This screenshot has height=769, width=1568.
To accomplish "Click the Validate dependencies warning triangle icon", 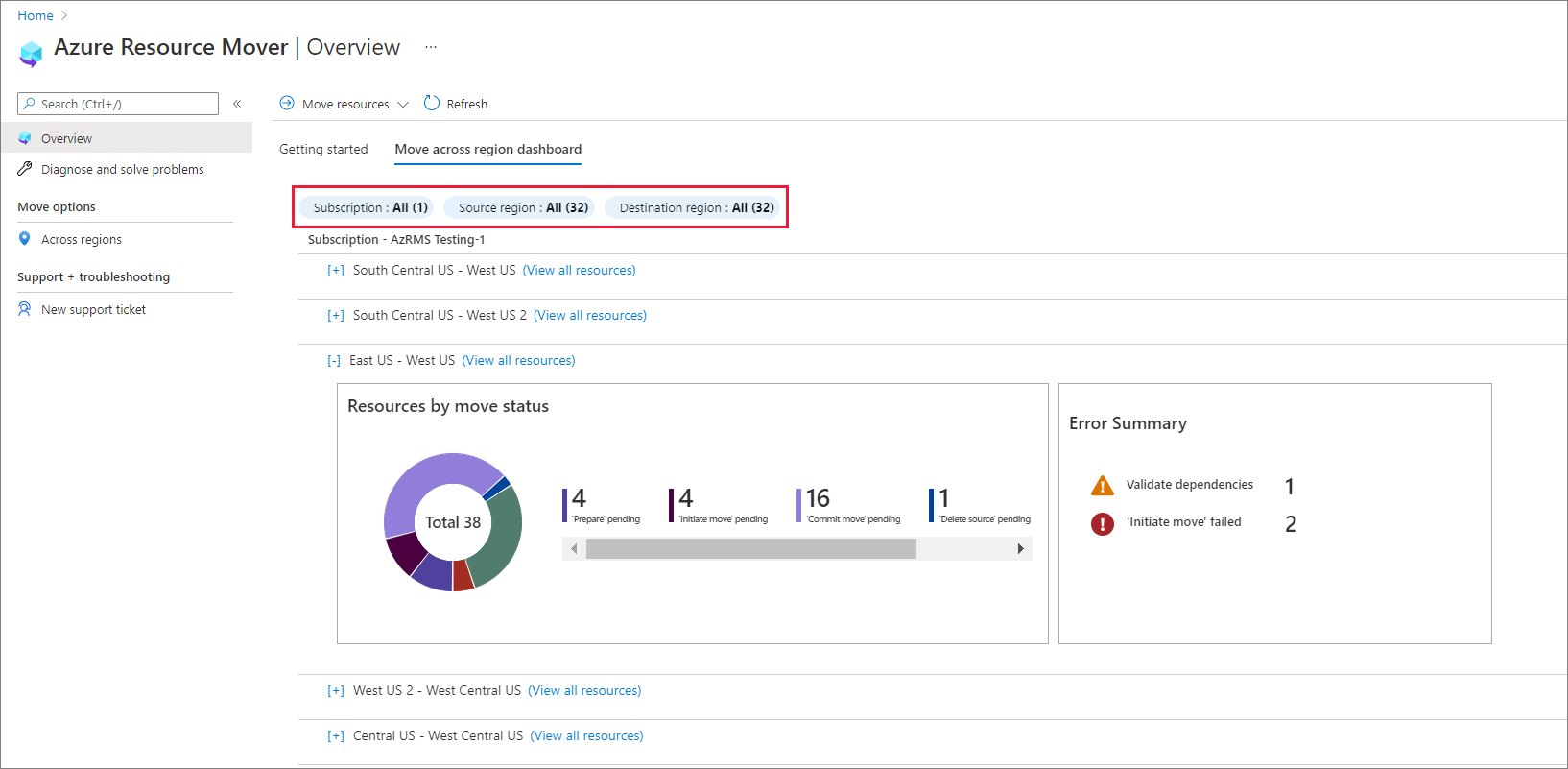I will tap(1103, 485).
